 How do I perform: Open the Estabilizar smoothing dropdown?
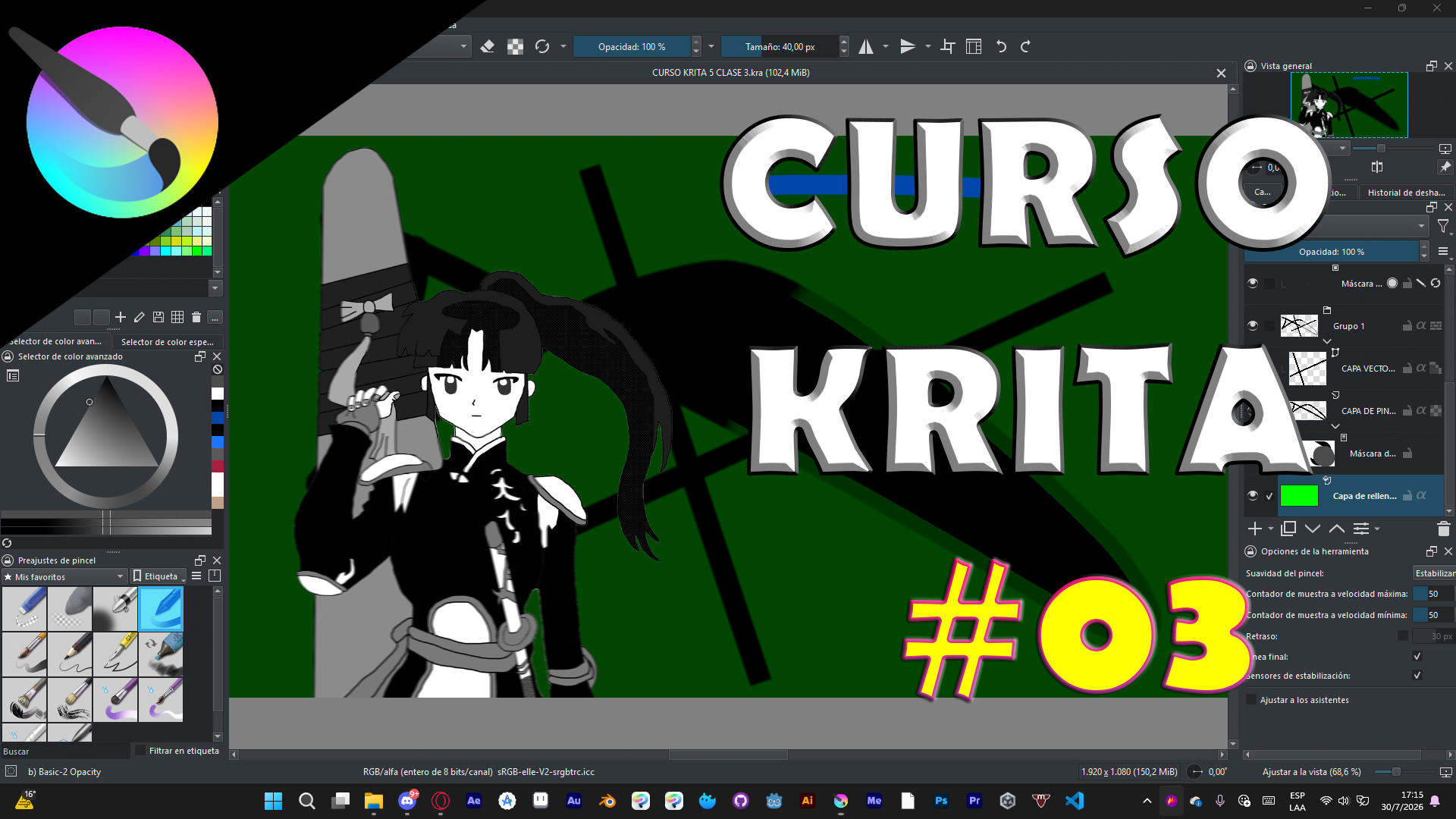[x=1434, y=573]
